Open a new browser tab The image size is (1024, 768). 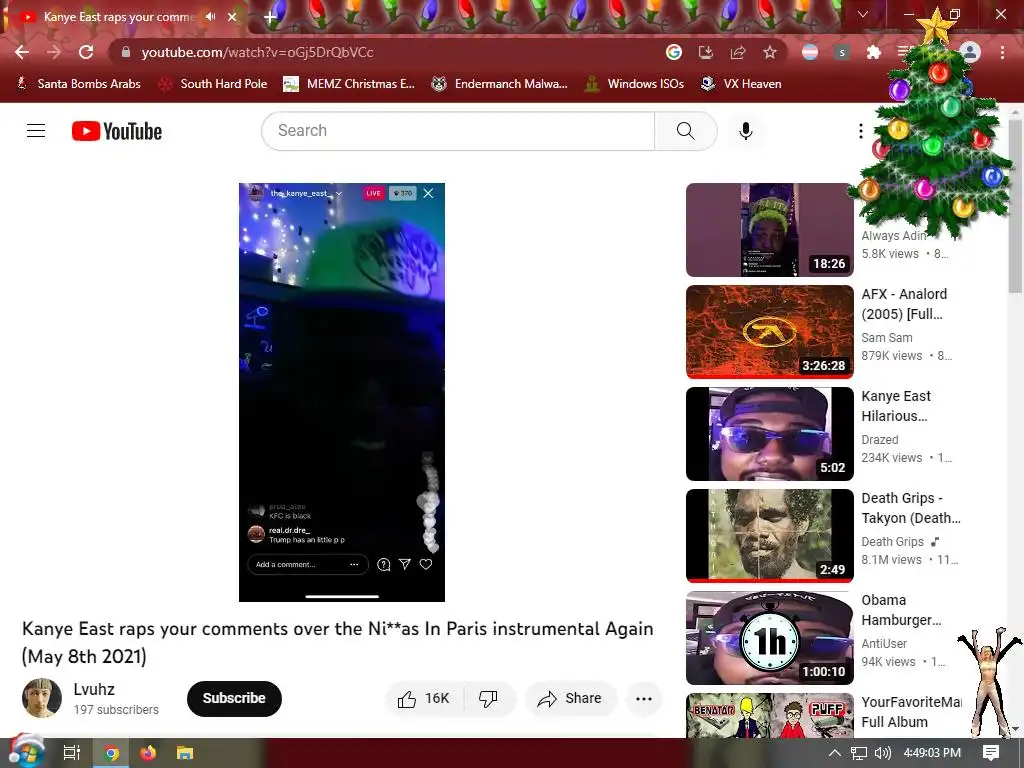(x=270, y=17)
